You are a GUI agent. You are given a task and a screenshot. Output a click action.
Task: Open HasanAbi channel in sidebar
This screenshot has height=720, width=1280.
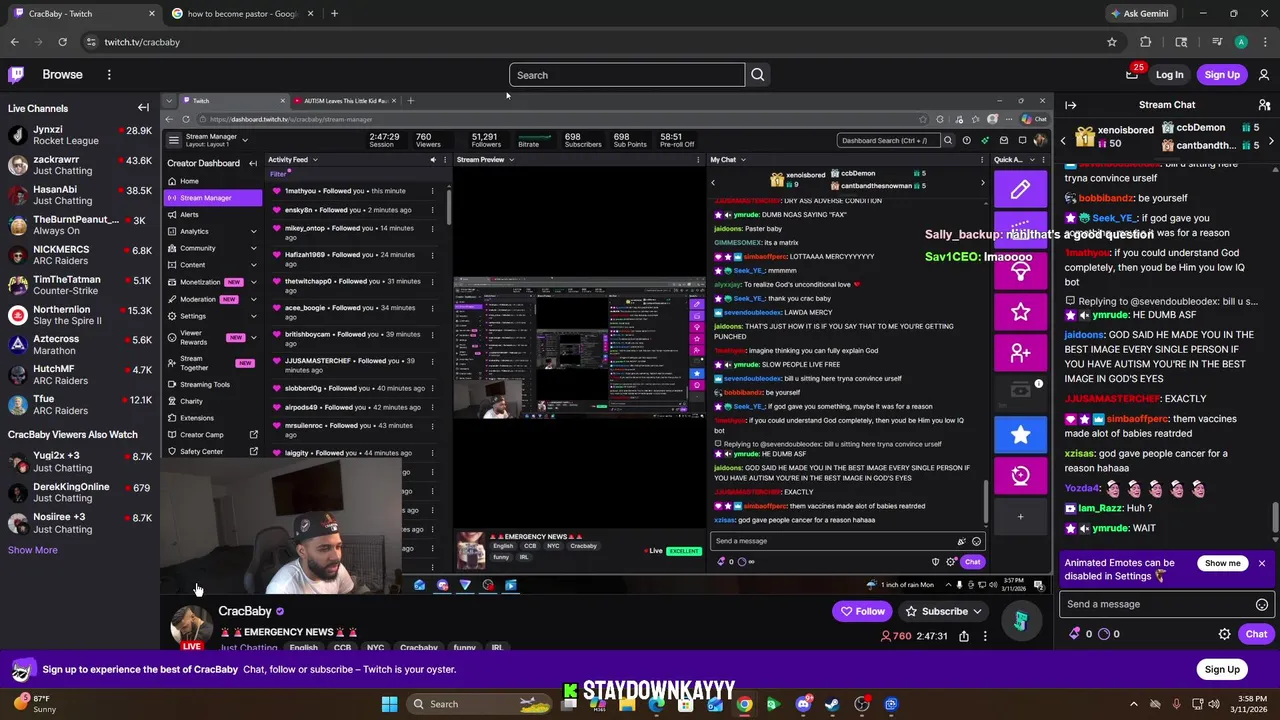click(x=80, y=195)
